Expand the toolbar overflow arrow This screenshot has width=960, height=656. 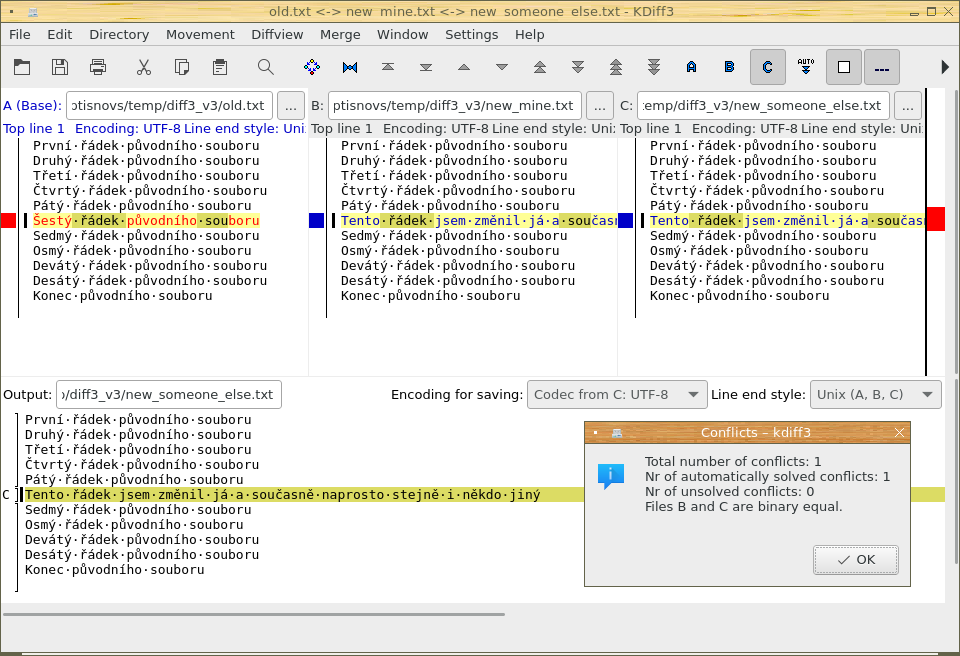point(945,67)
